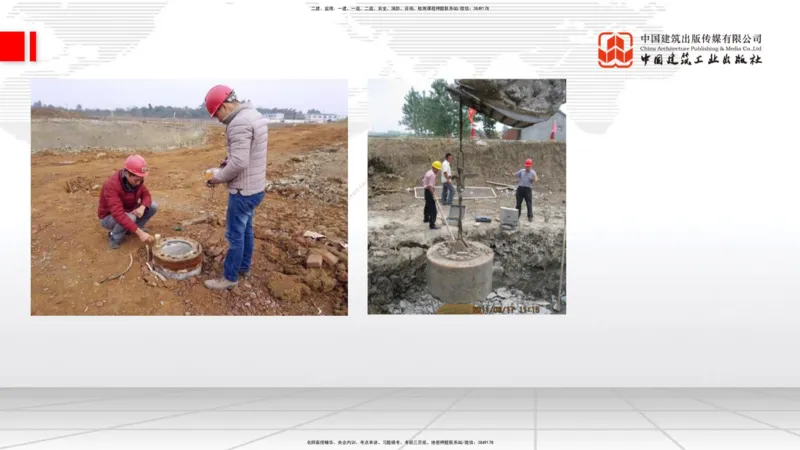Click the standing worker in the gray jacket
Image resolution: width=800 pixels, height=450 pixels.
click(x=240, y=180)
